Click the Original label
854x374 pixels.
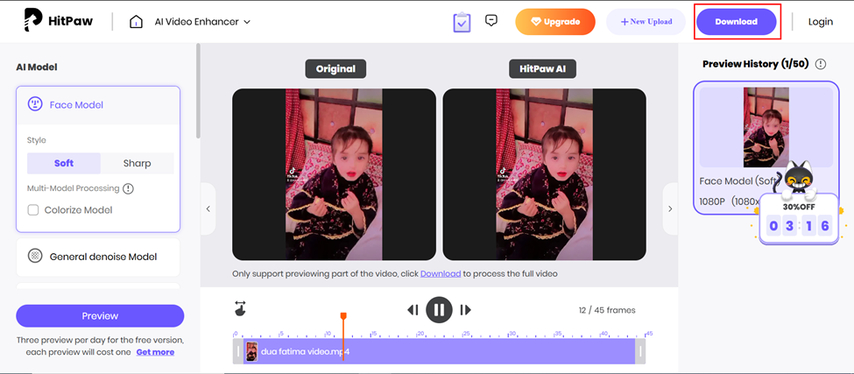(x=336, y=69)
